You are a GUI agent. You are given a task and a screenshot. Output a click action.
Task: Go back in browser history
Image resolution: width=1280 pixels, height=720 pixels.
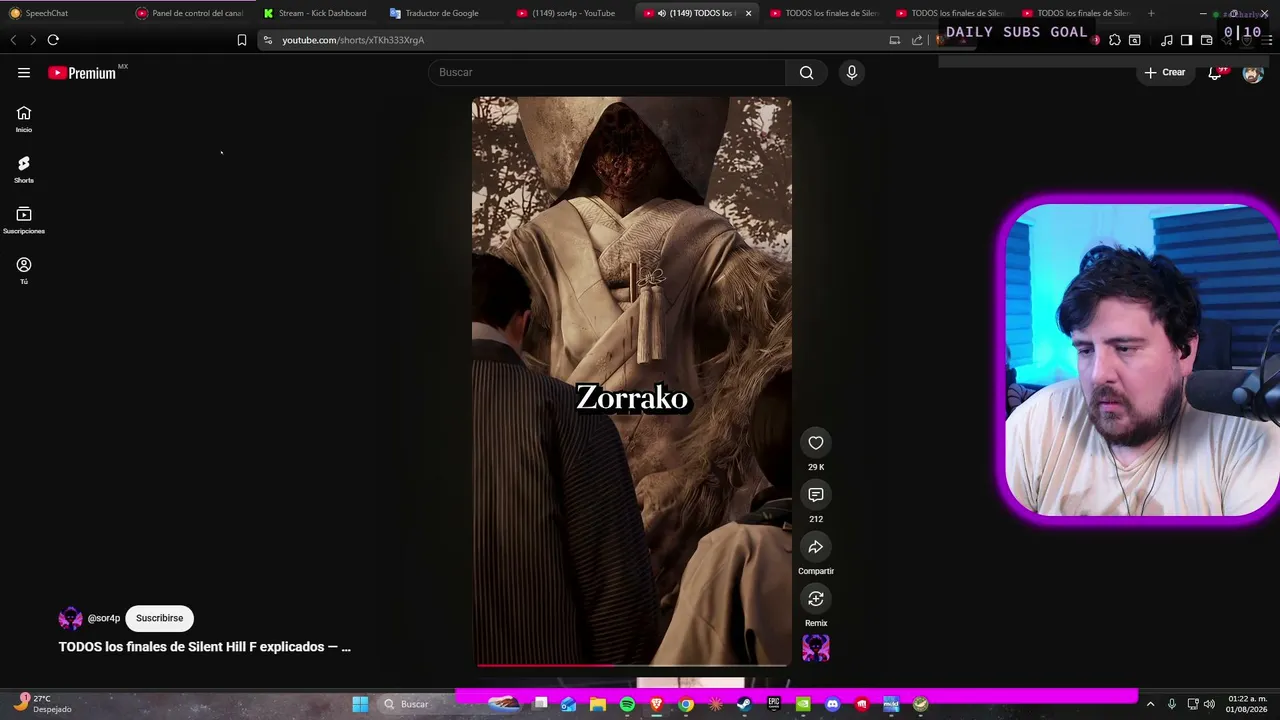(13, 40)
